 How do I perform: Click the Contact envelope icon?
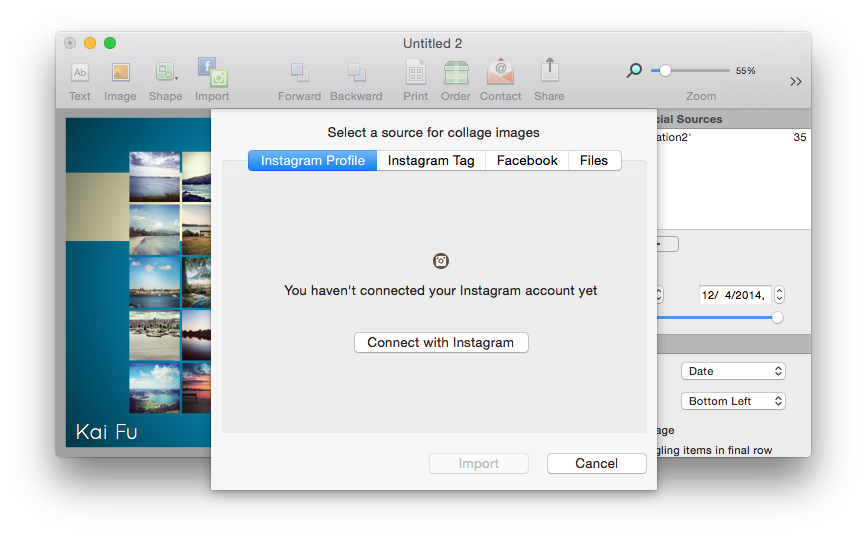click(500, 72)
